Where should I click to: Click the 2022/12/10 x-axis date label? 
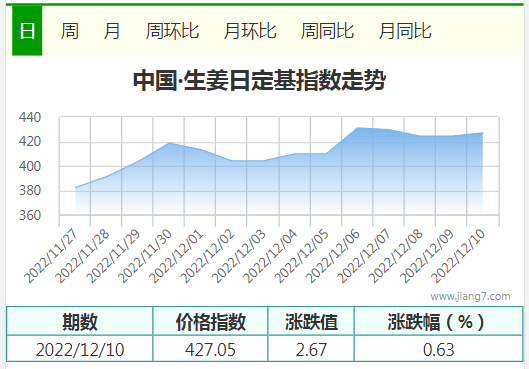coord(458,256)
